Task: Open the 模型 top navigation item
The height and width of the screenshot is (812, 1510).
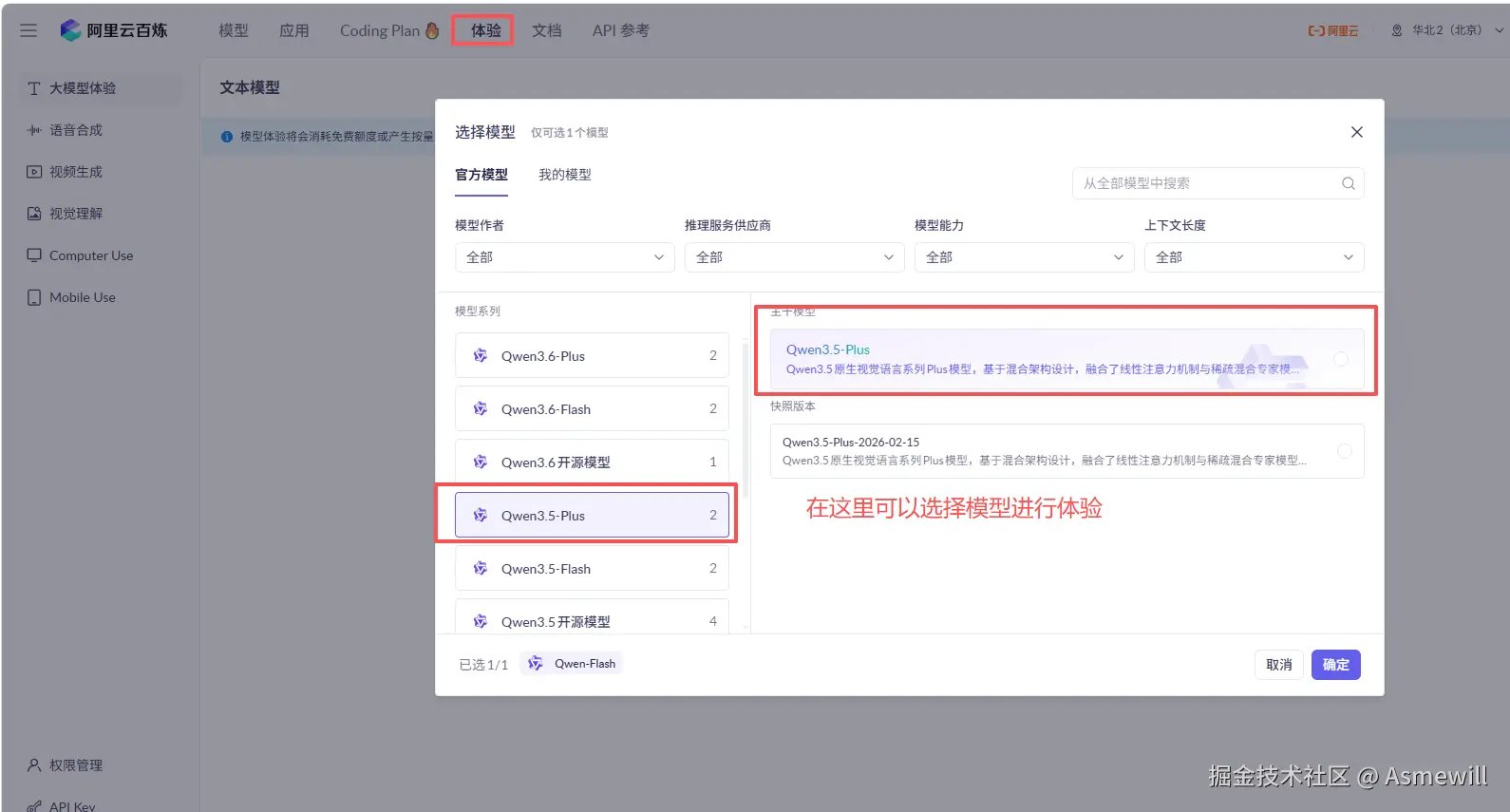Action: pos(234,30)
